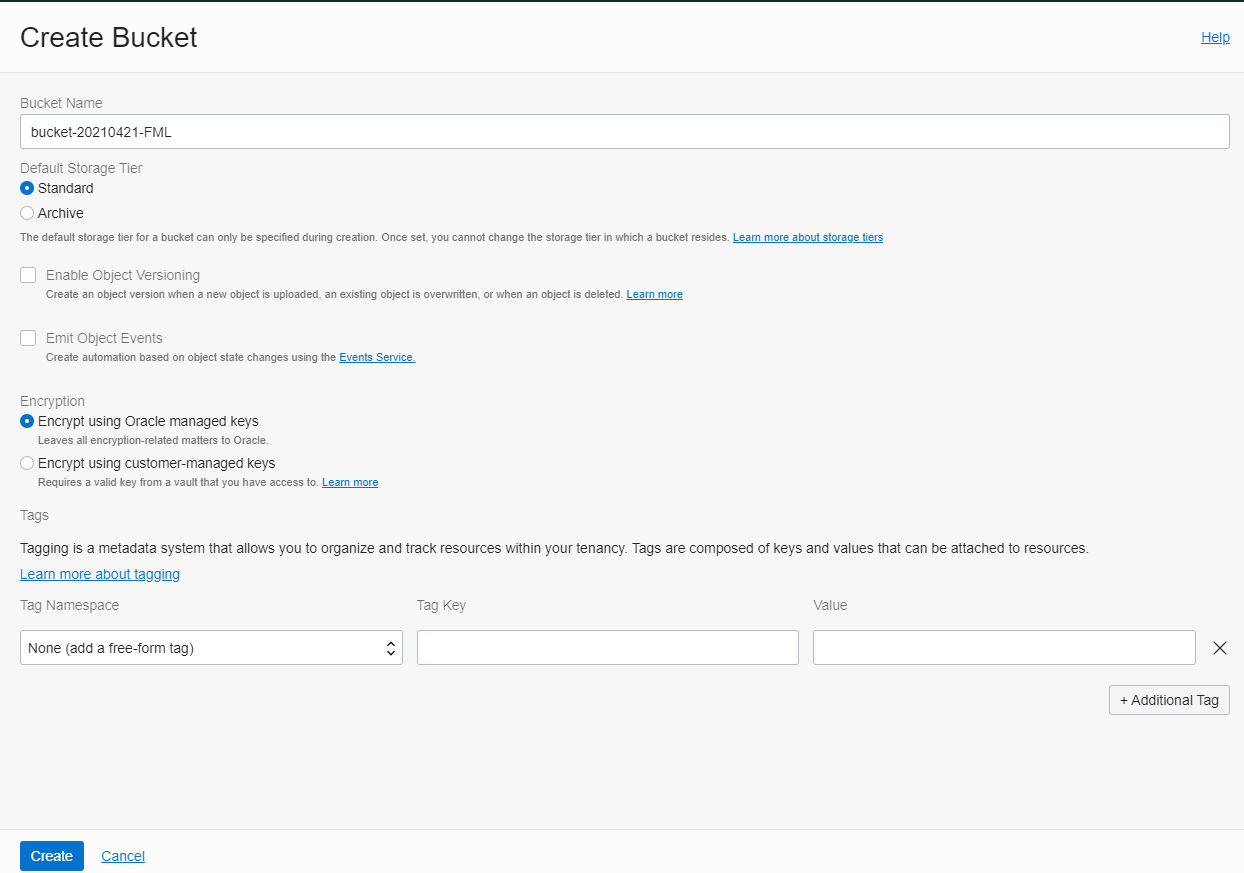Open the Tag Namespace dropdown
The image size is (1244, 873).
[x=211, y=648]
